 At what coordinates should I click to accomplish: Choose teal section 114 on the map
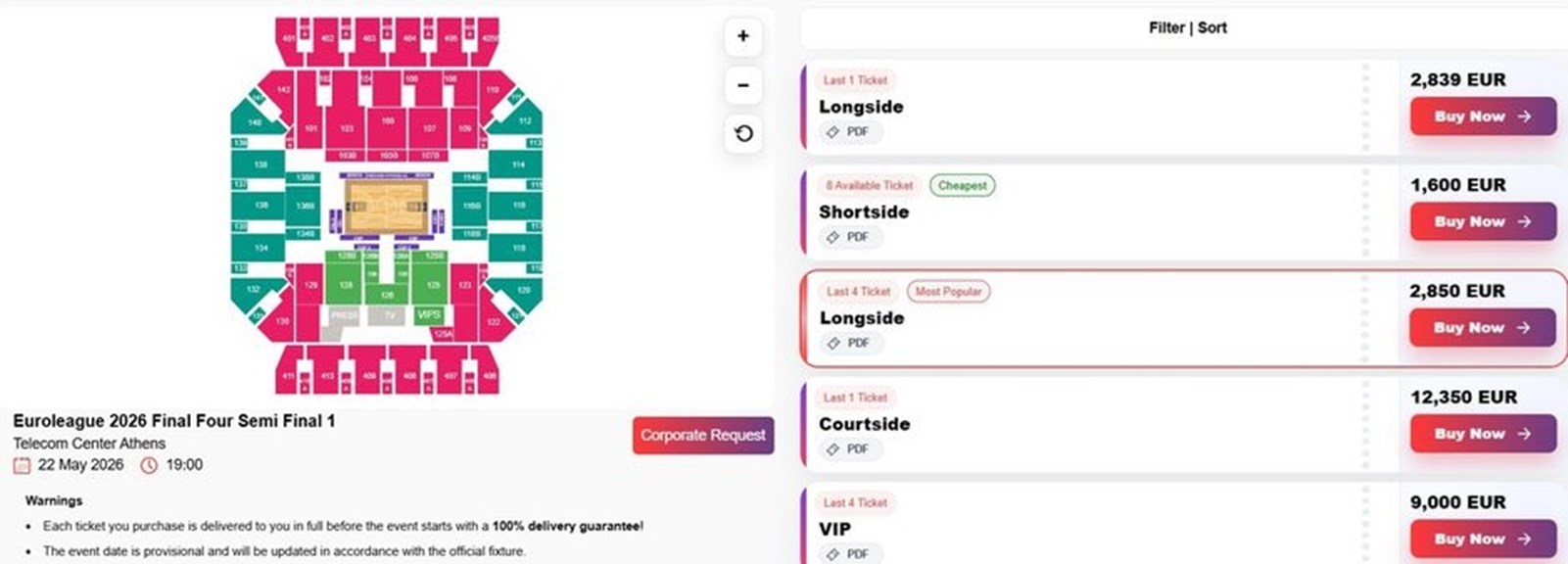click(518, 164)
